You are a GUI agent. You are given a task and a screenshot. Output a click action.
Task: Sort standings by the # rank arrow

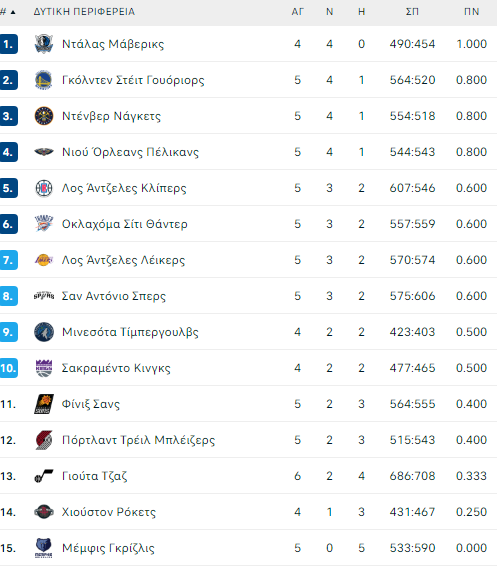coord(13,12)
